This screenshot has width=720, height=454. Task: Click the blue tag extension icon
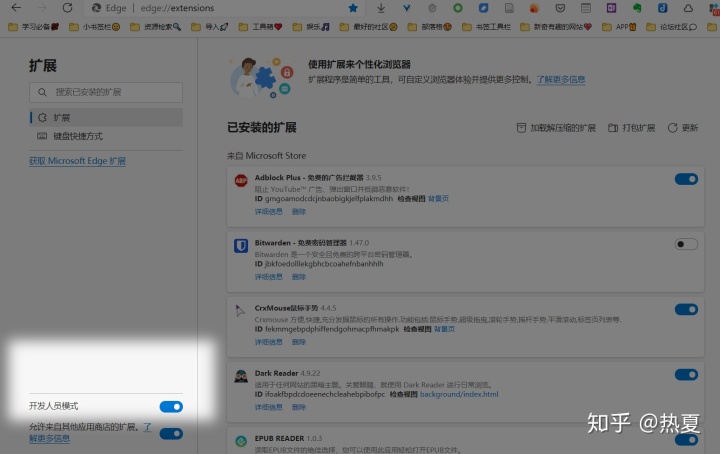(x=483, y=8)
